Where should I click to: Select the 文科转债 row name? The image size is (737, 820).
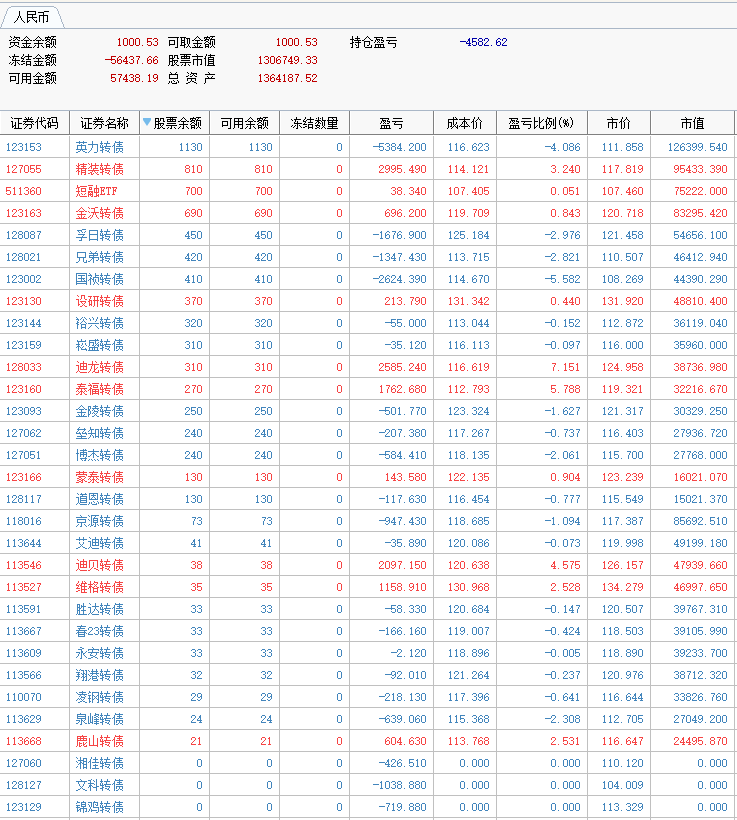point(99,784)
